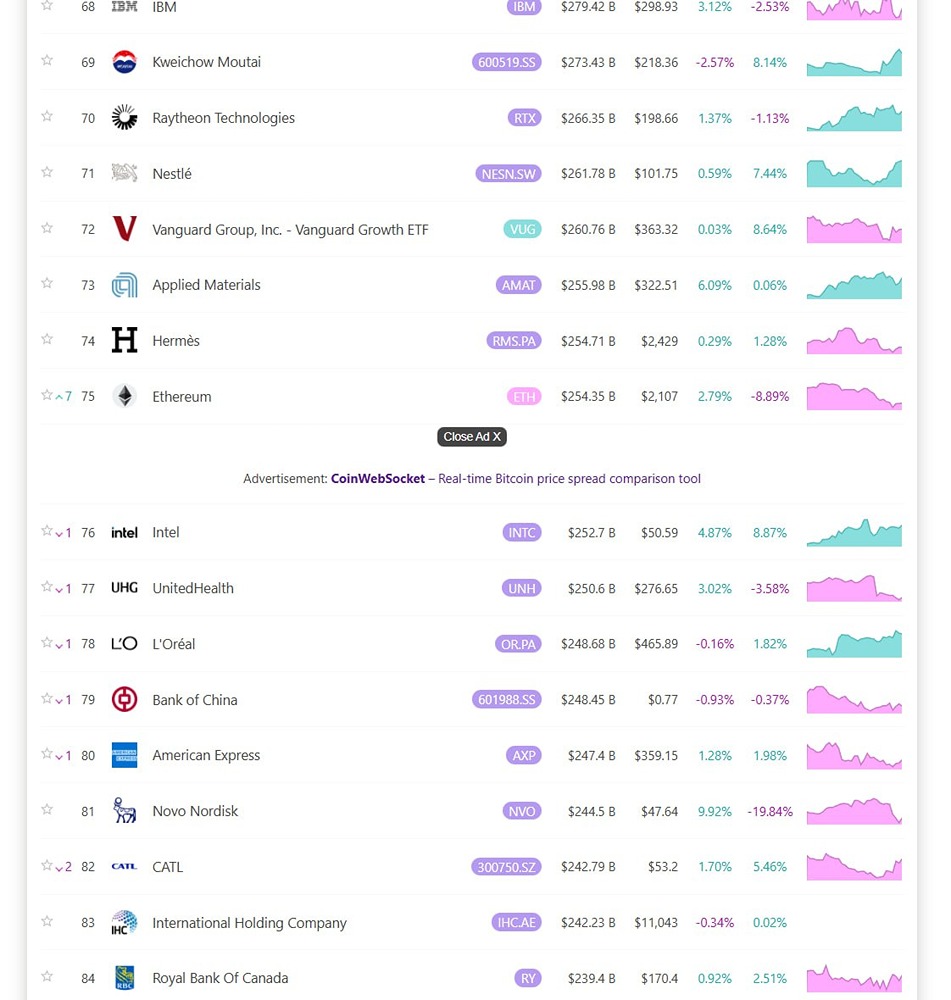This screenshot has width=951, height=1000.
Task: Open the Intel company name link
Action: (x=166, y=533)
